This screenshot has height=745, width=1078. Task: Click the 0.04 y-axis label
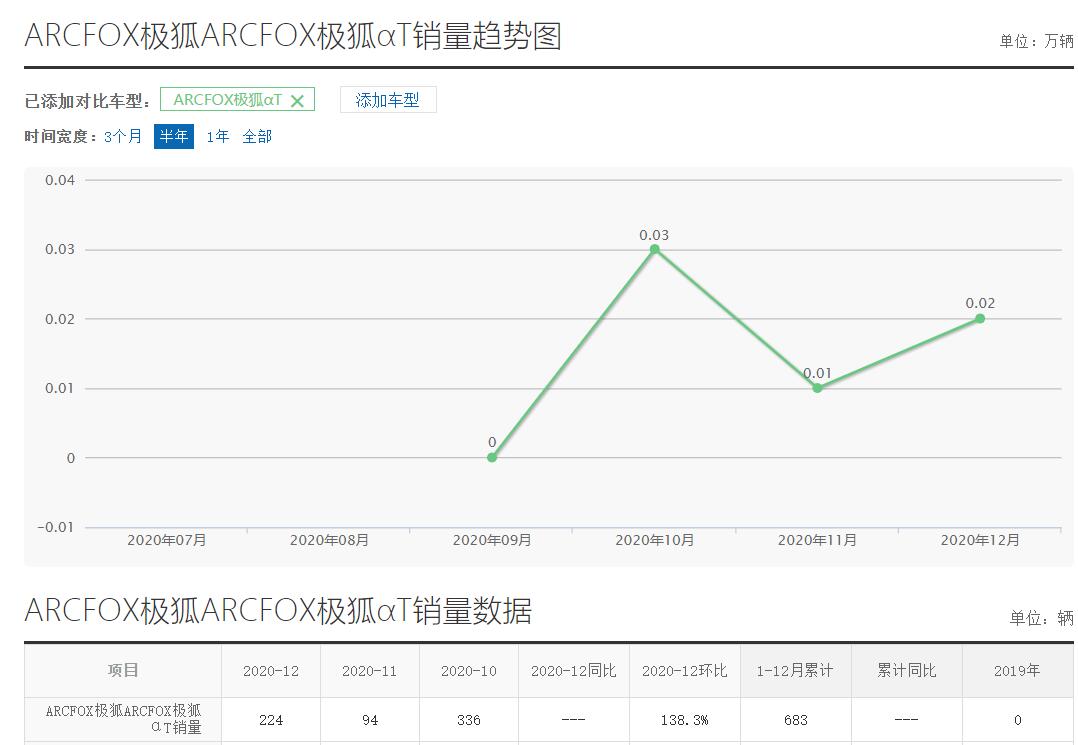pyautogui.click(x=60, y=180)
